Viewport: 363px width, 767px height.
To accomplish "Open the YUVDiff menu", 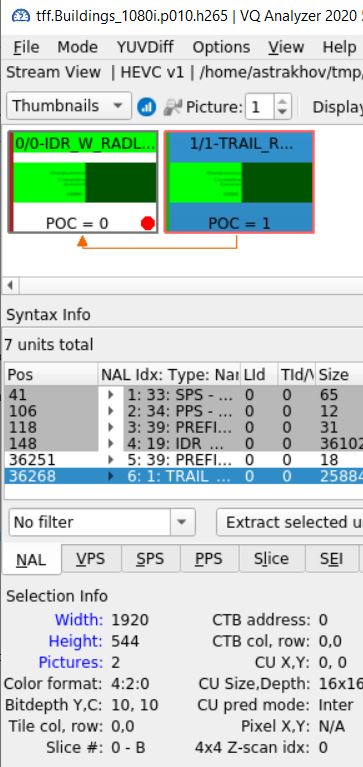I will point(145,47).
